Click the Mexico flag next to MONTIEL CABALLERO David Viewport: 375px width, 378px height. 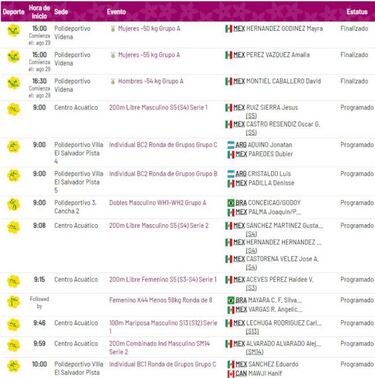click(x=229, y=82)
